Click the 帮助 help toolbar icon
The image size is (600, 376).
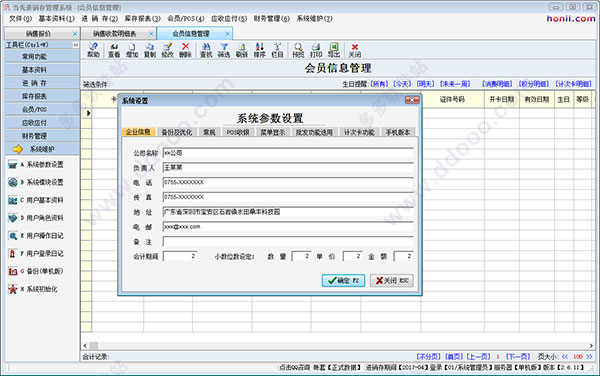[x=93, y=50]
